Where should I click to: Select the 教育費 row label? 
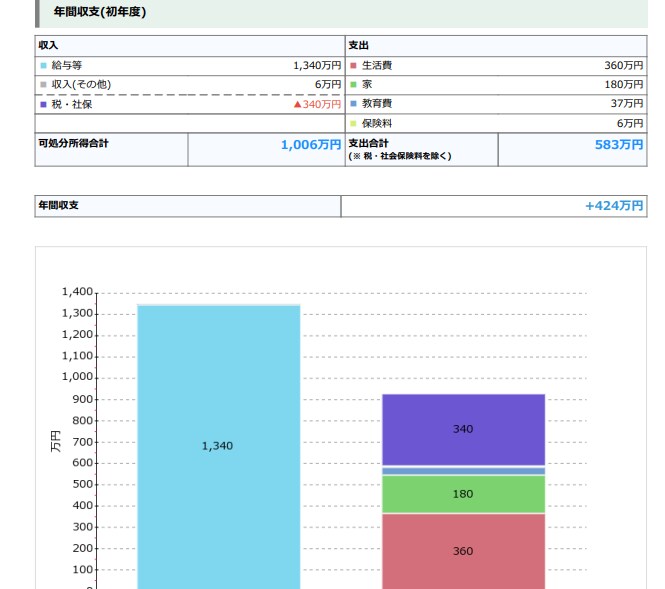(377, 103)
